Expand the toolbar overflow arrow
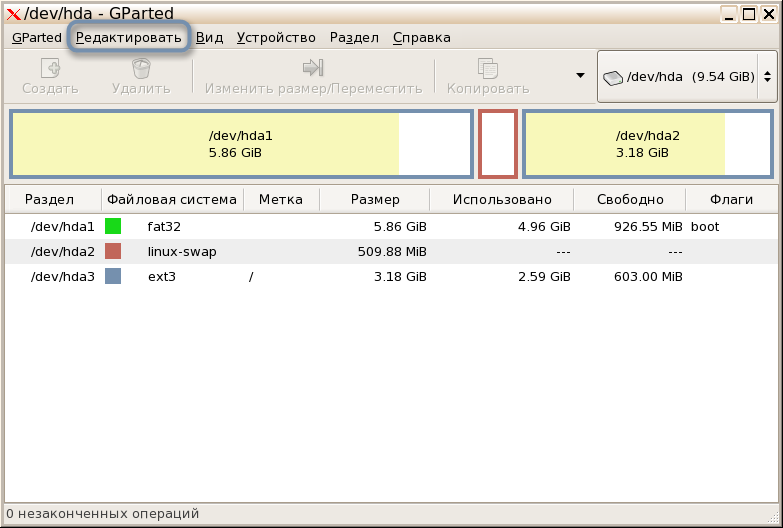Screen dimensions: 783x528 pos(579,76)
